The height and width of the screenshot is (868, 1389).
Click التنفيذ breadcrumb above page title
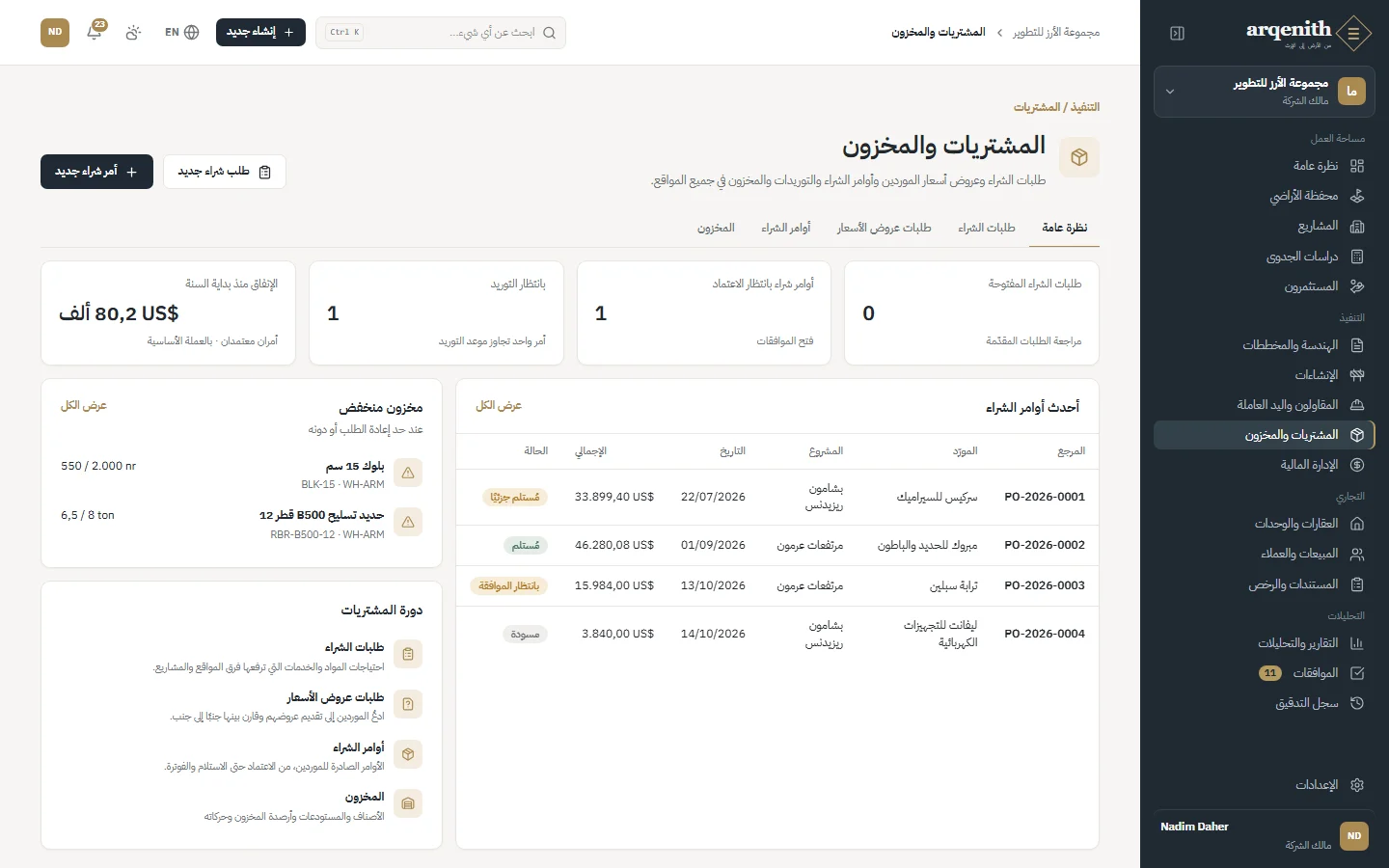pyautogui.click(x=1085, y=107)
